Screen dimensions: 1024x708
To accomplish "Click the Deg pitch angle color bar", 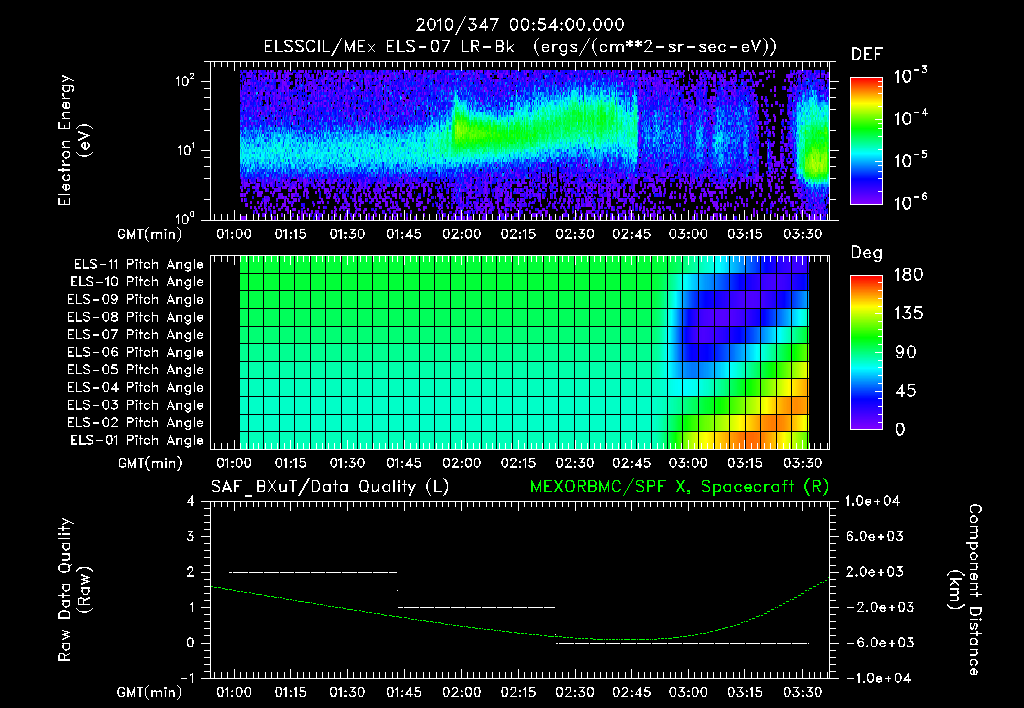I will pos(866,353).
